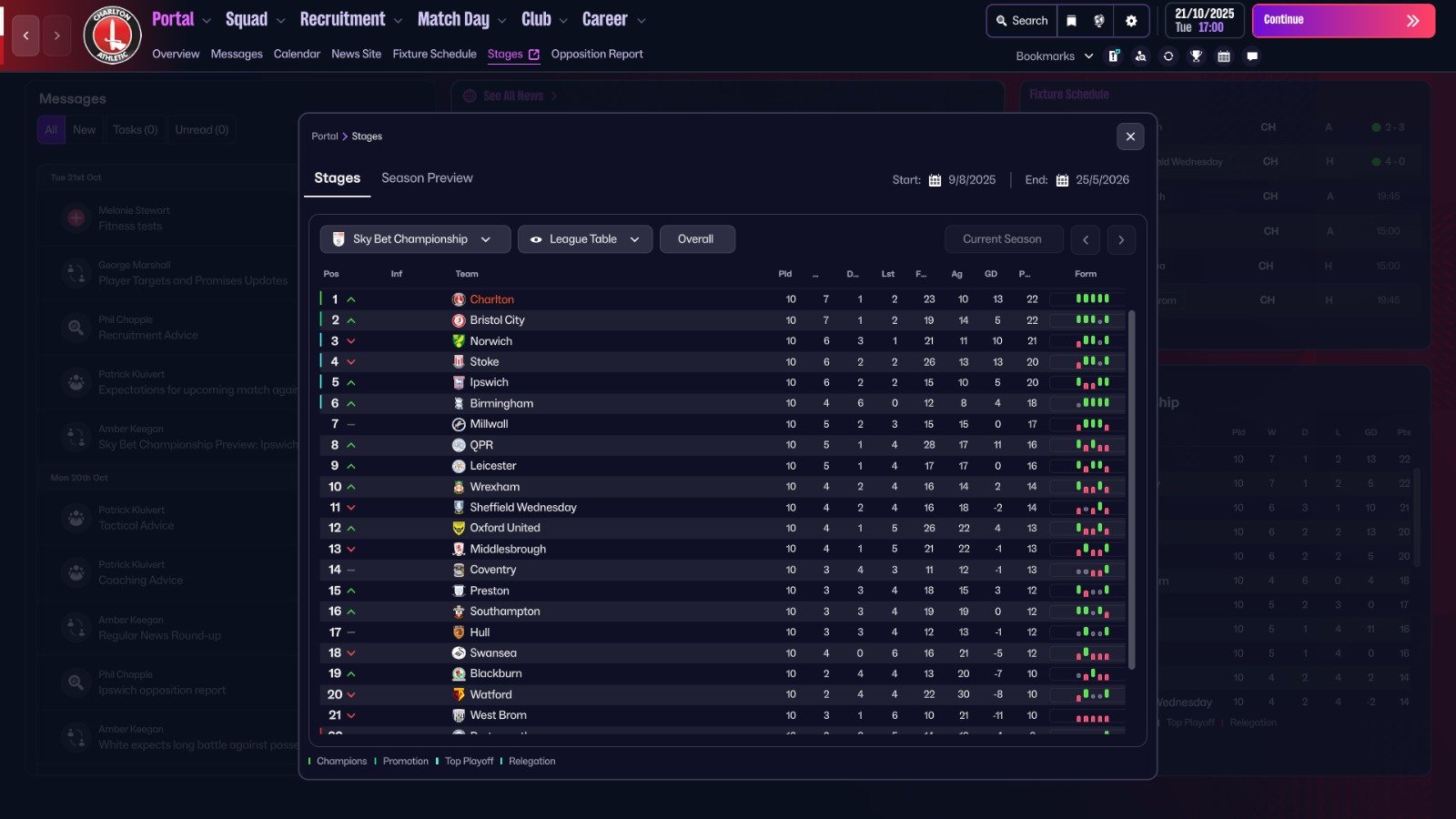This screenshot has height=819, width=1456.
Task: Click the Bristol City club badge
Action: tap(459, 320)
